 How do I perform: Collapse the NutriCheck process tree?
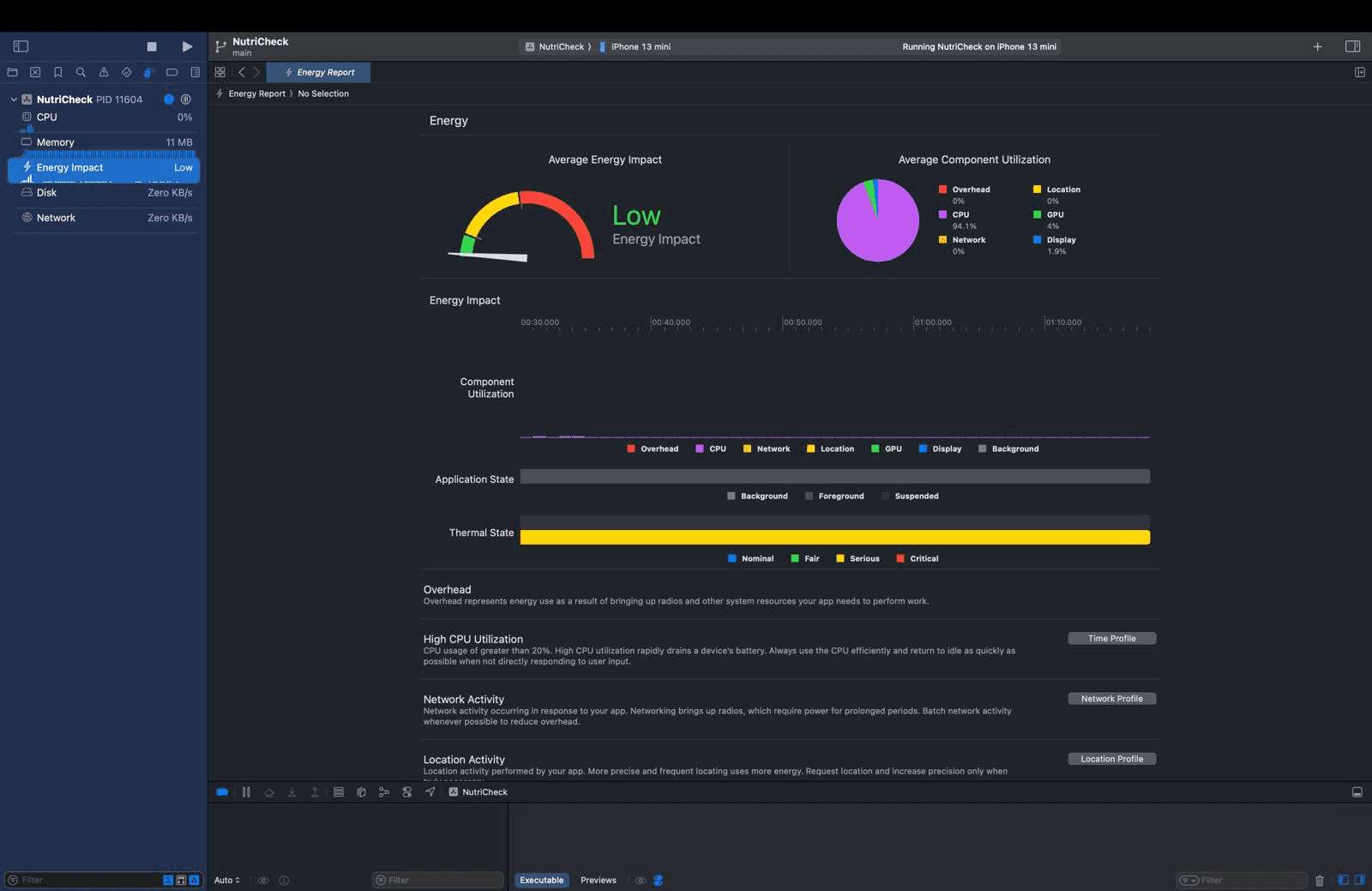[14, 99]
